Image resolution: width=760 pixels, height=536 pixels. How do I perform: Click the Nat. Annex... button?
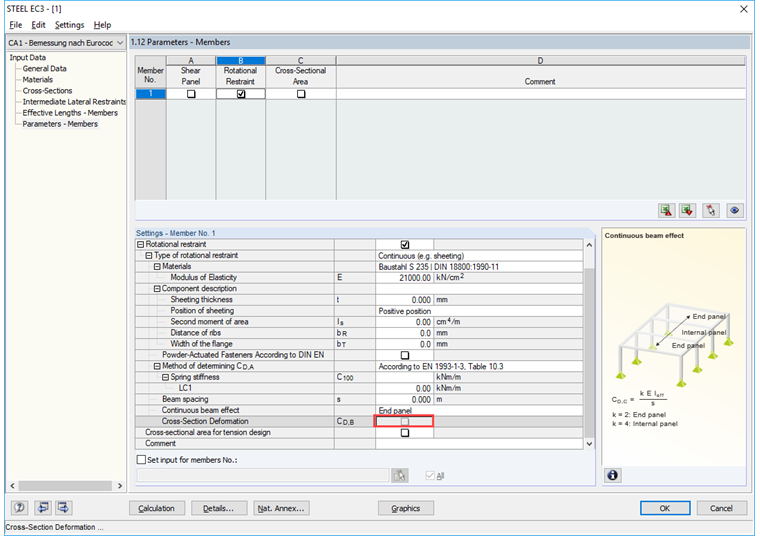point(281,508)
